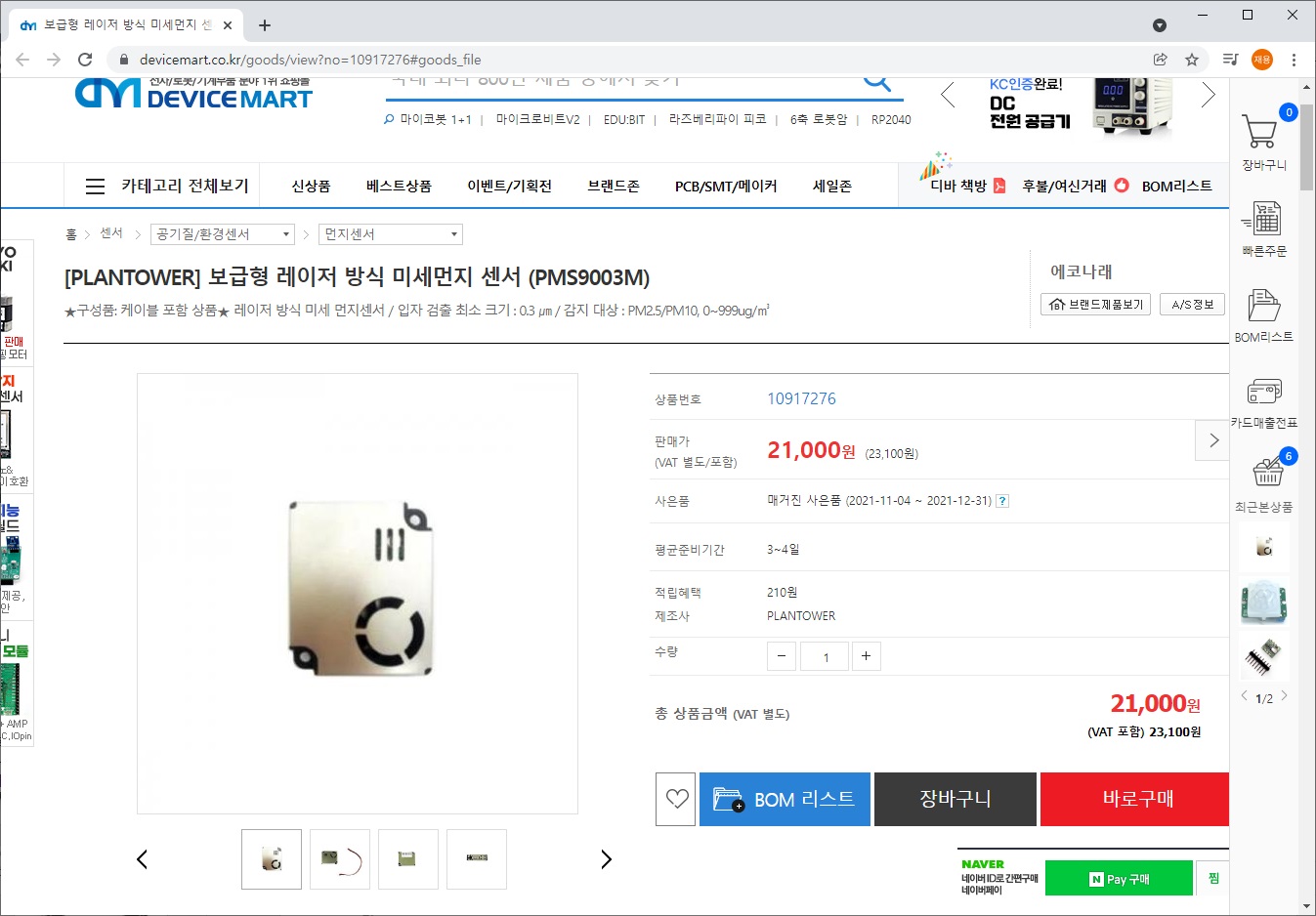Open the 브랜드존 menu
The height and width of the screenshot is (916, 1316).
pyautogui.click(x=614, y=186)
